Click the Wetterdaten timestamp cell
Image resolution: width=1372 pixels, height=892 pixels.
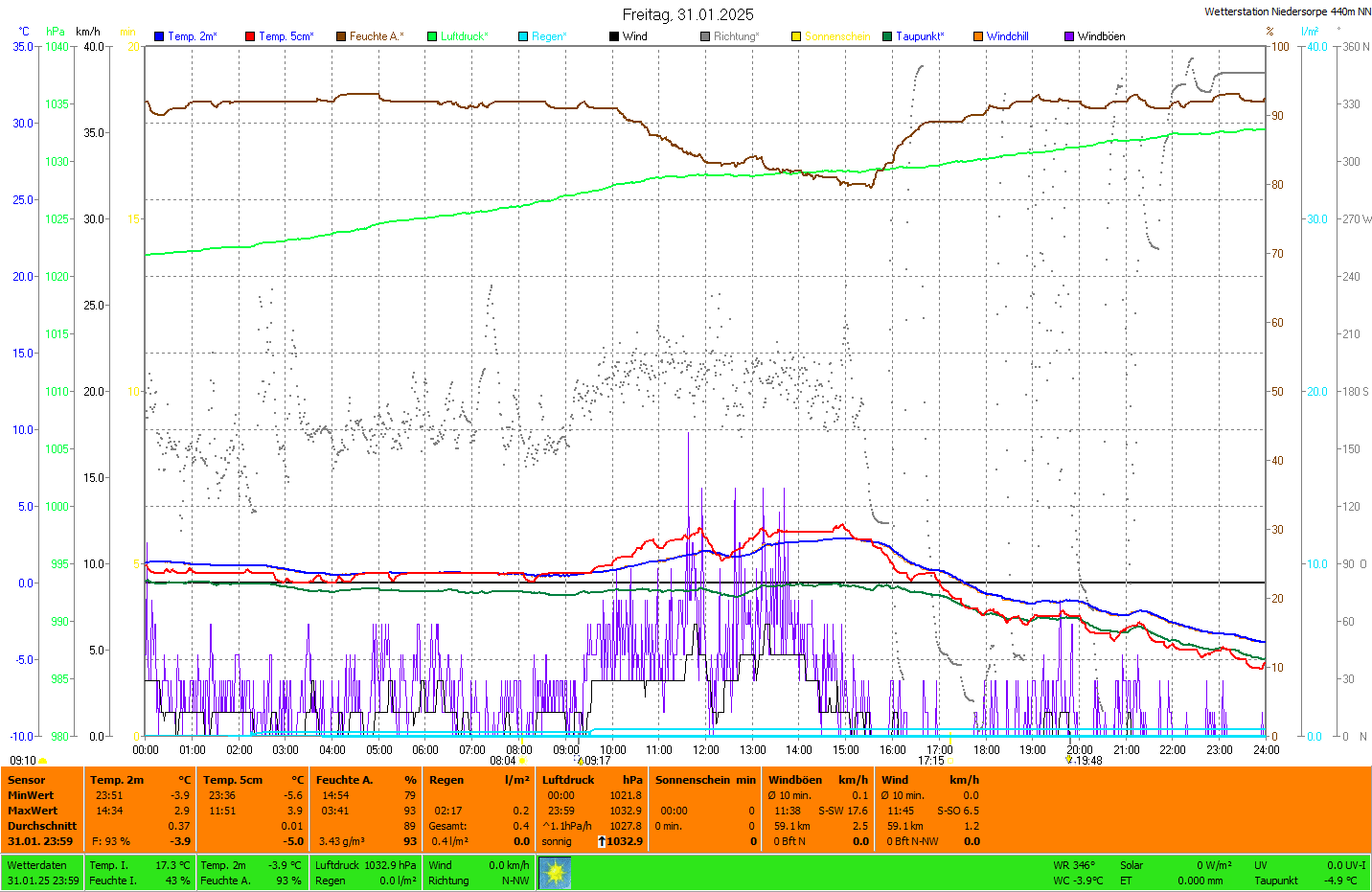click(x=42, y=873)
